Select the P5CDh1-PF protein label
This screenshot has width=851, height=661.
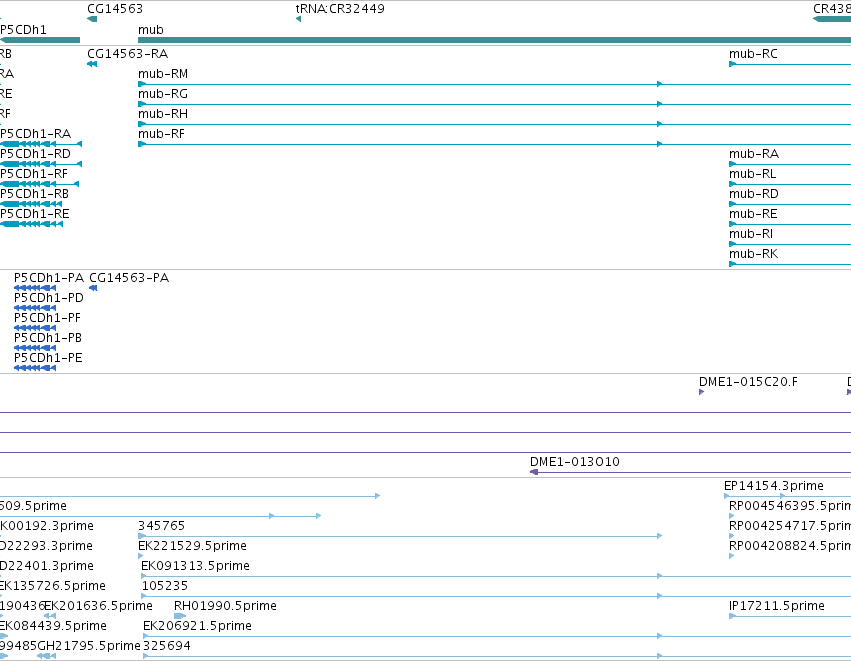(x=47, y=318)
